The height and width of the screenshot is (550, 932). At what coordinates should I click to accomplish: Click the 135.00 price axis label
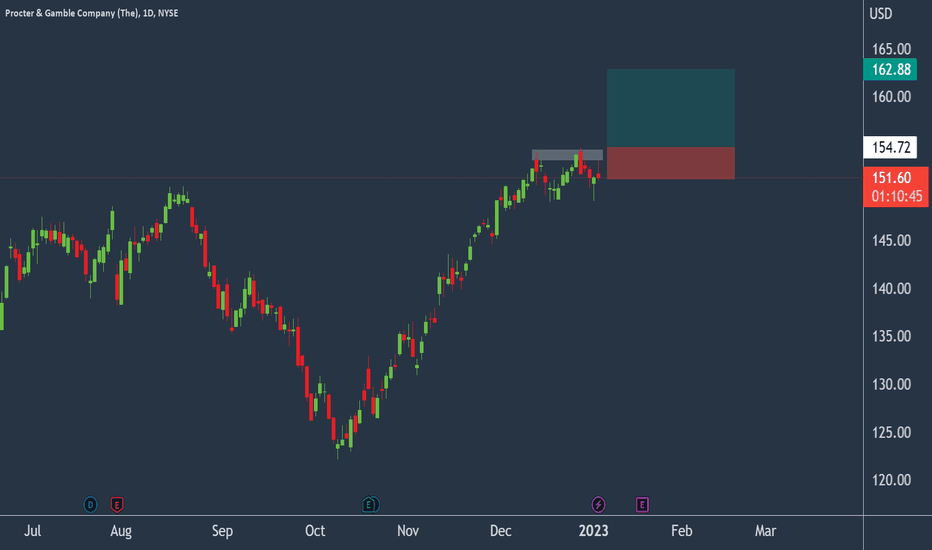pyautogui.click(x=891, y=336)
